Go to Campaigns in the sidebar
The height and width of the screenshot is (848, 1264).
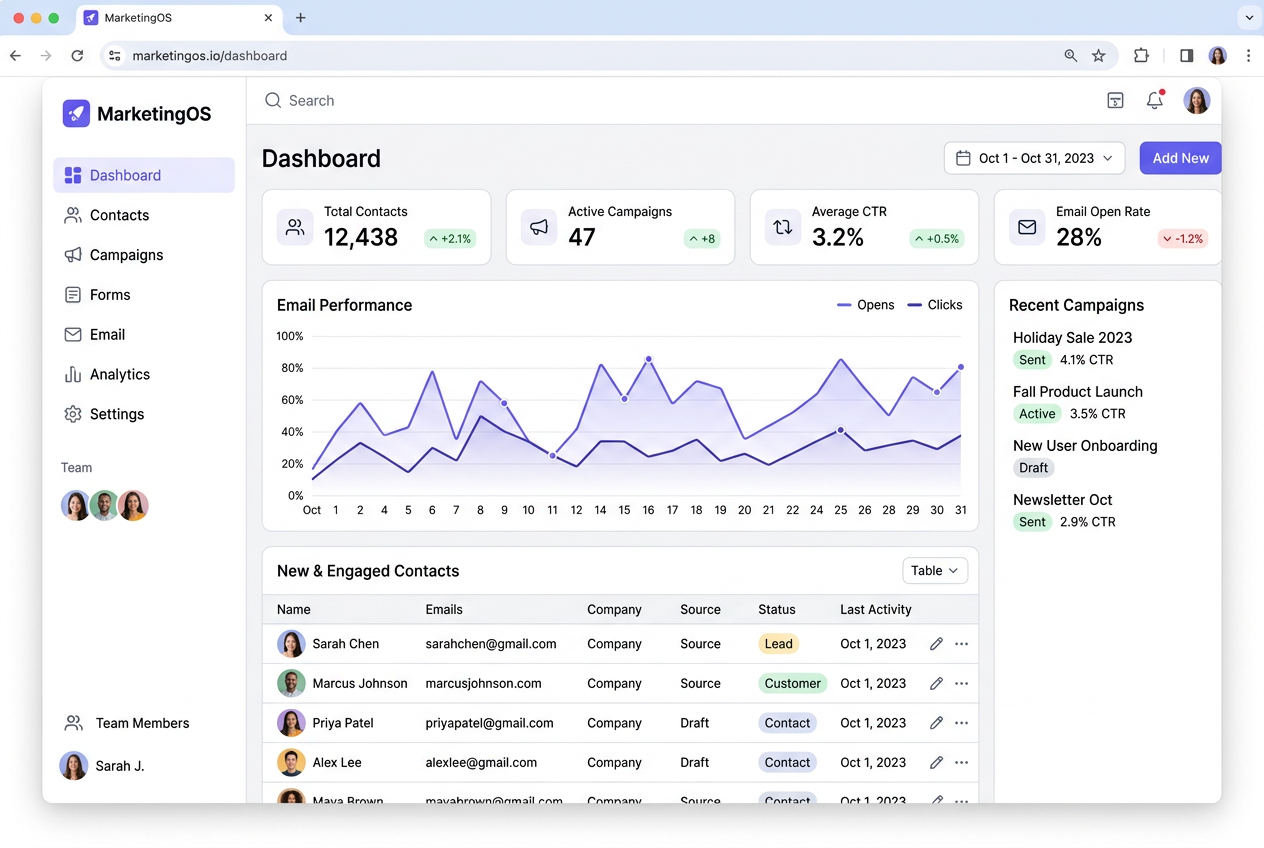pyautogui.click(x=144, y=255)
